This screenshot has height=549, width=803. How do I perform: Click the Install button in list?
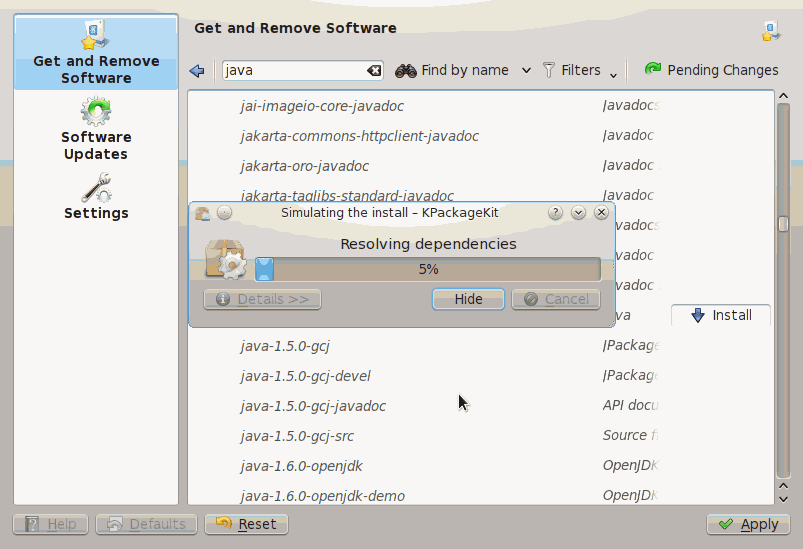[721, 315]
